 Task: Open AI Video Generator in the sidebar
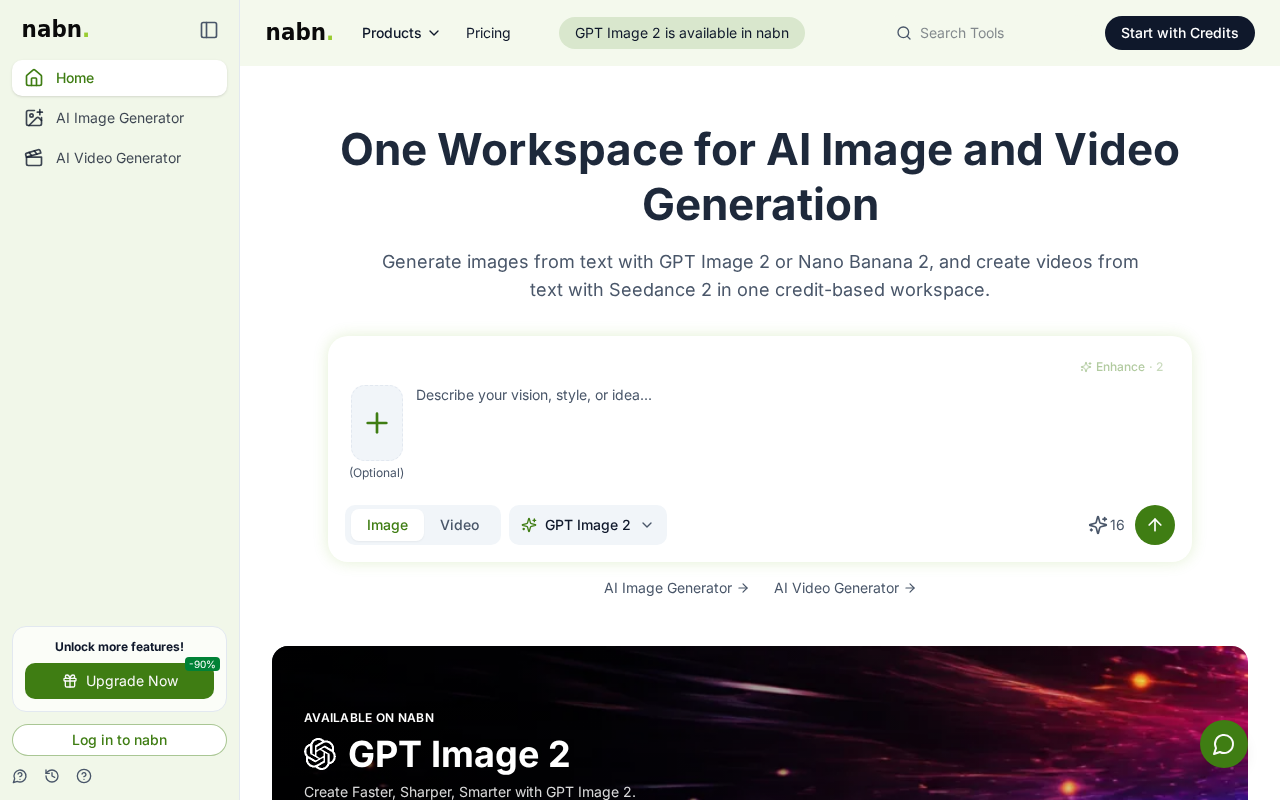(x=120, y=158)
